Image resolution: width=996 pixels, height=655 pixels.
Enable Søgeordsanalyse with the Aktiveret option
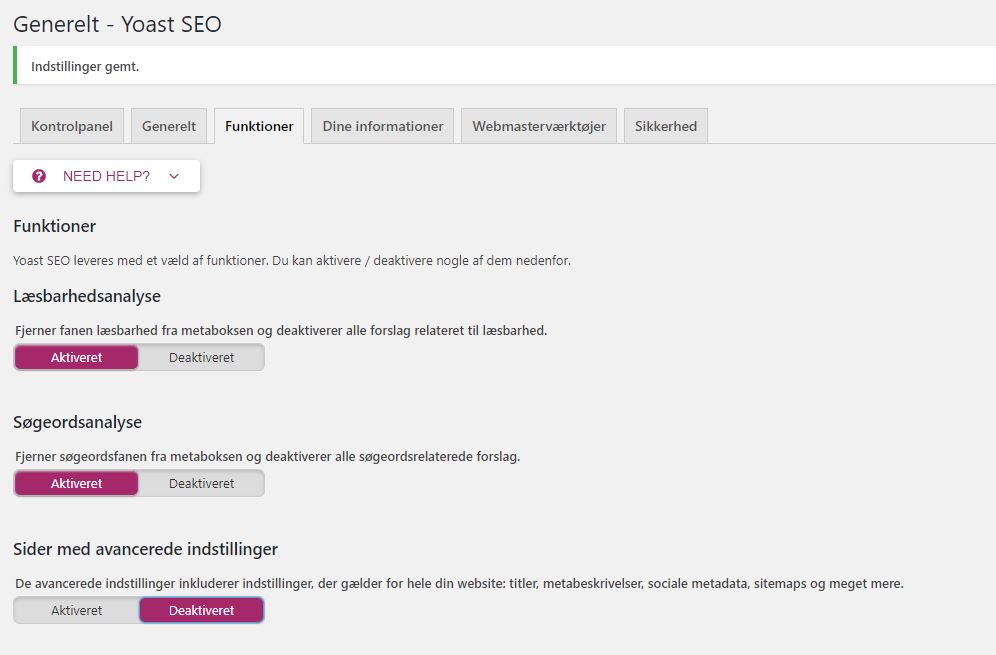pyautogui.click(x=77, y=483)
